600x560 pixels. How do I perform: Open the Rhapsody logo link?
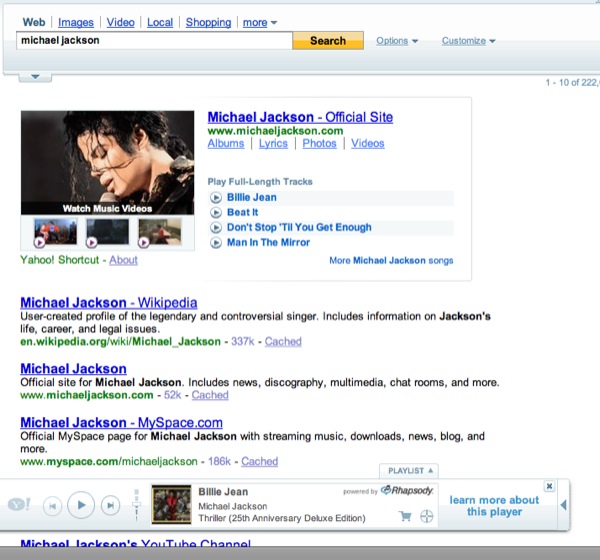click(408, 490)
